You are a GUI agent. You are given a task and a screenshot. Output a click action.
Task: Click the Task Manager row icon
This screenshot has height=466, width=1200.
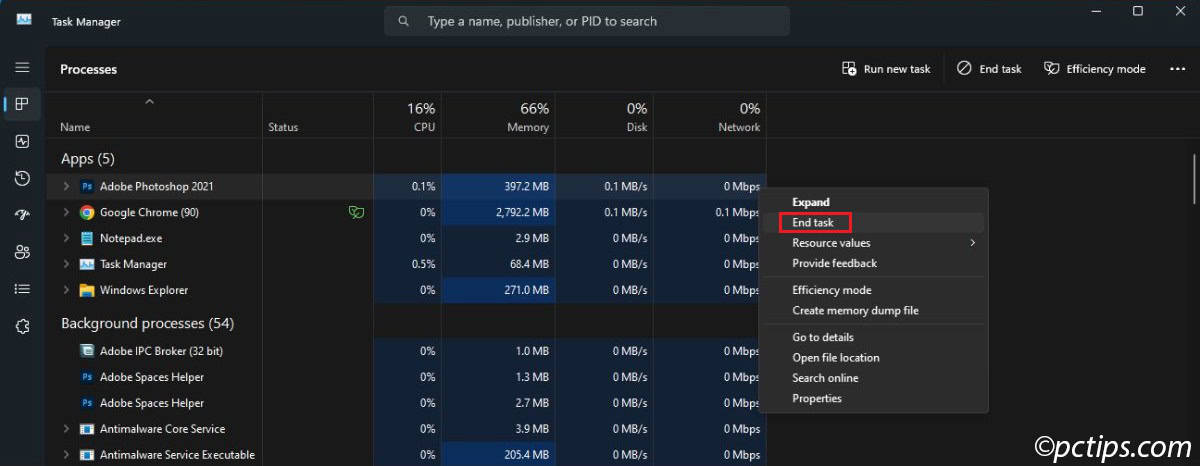87,264
